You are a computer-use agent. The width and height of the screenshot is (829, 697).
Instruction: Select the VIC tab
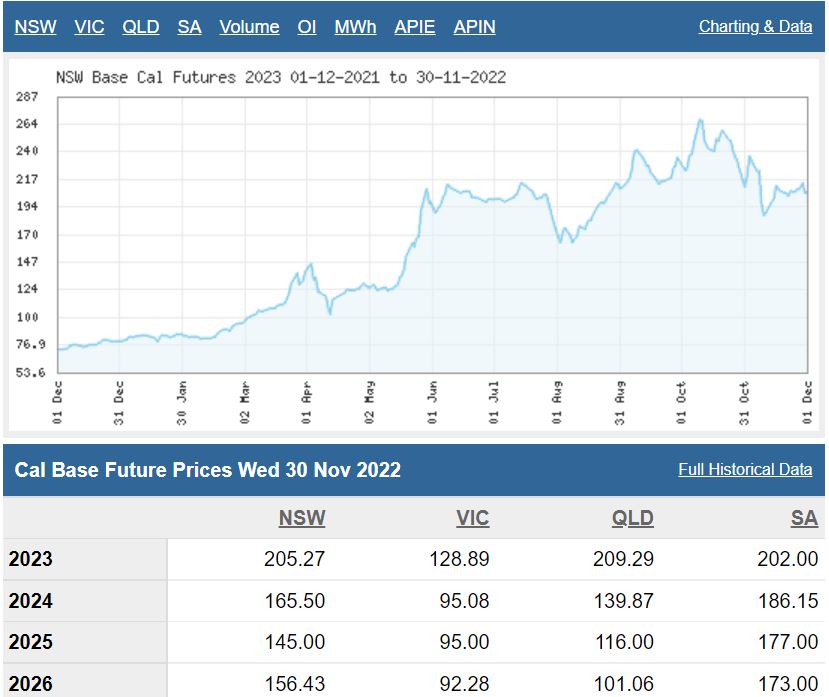tap(89, 27)
